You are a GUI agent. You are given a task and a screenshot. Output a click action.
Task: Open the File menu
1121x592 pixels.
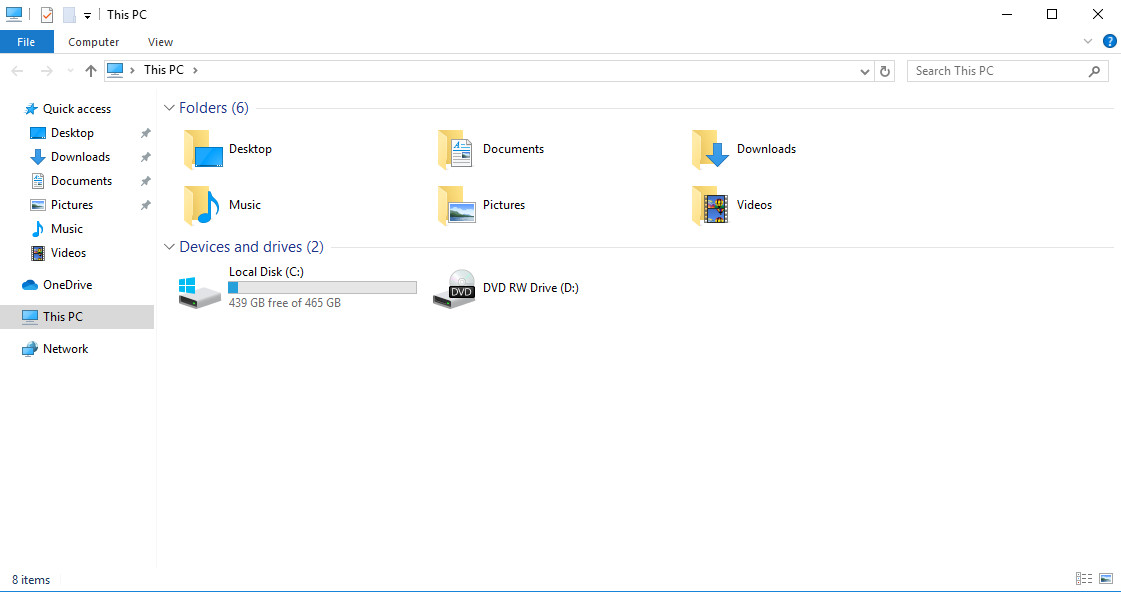click(x=26, y=42)
